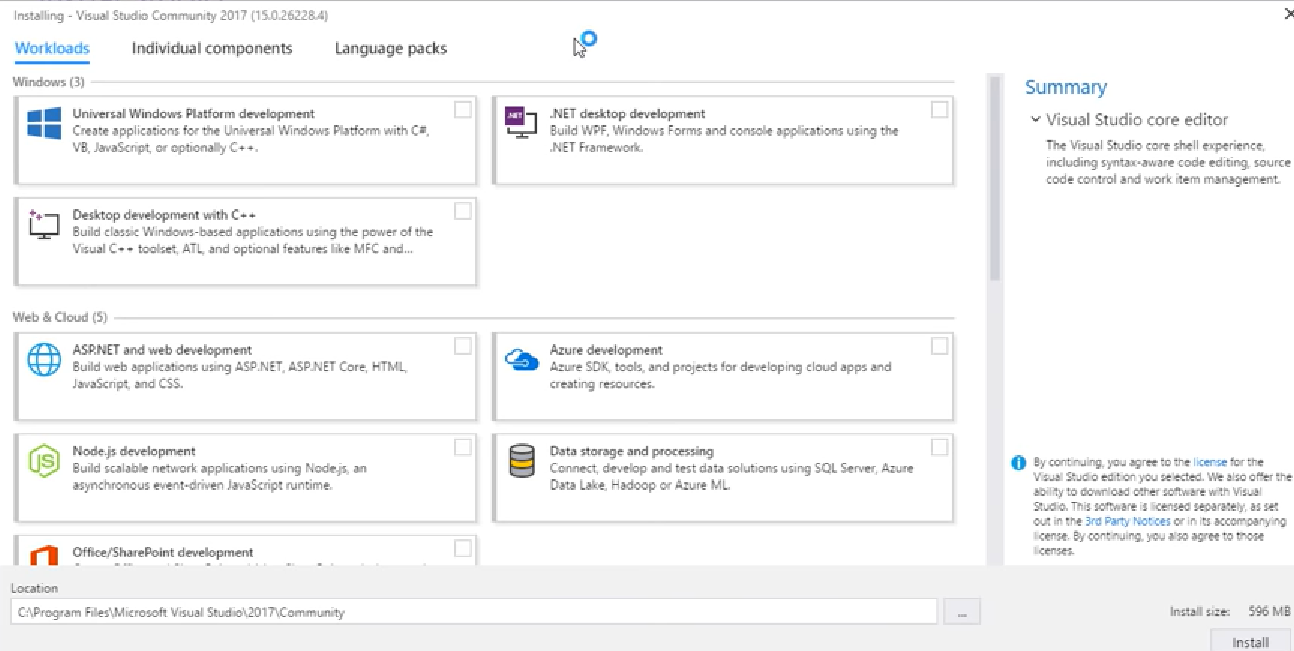Click the Azure development cloud icon
Screen dimensions: 1294x651
click(522, 360)
